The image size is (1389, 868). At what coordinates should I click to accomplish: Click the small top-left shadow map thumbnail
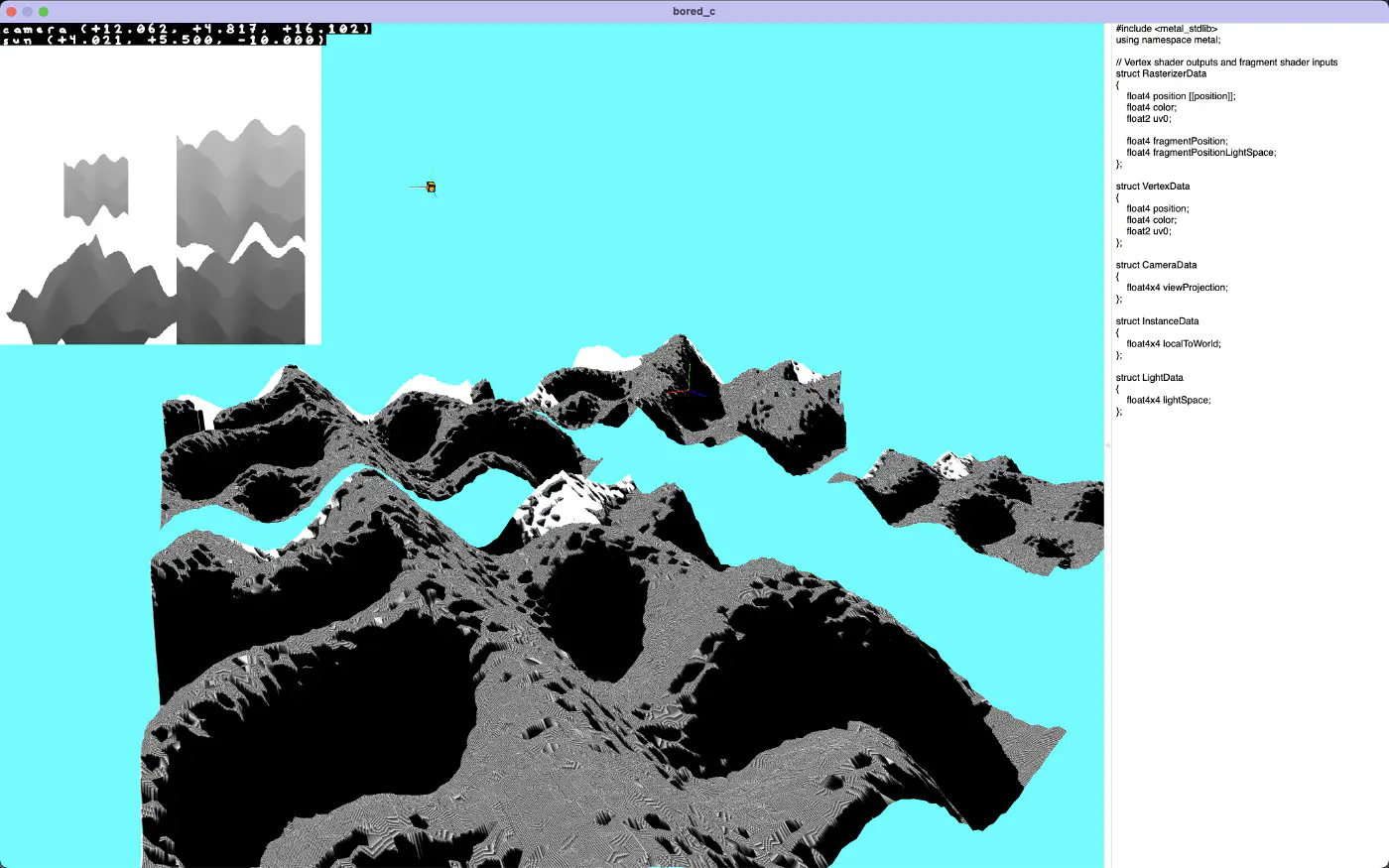96,186
